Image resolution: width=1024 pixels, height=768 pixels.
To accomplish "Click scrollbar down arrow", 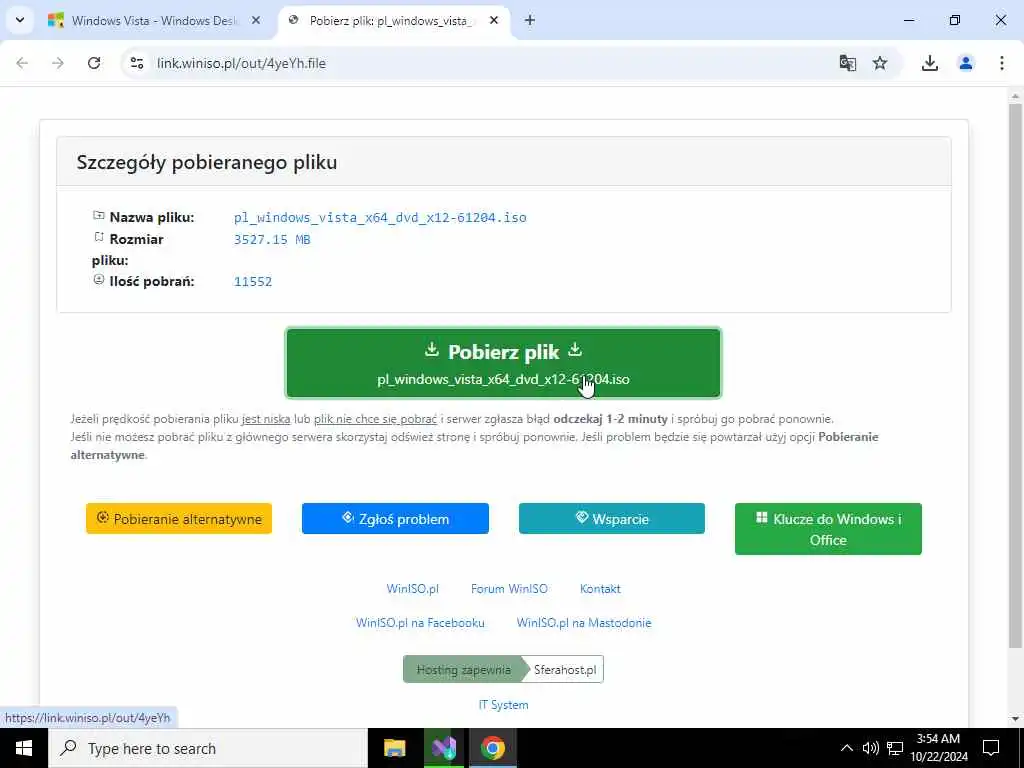I will click(1016, 719).
